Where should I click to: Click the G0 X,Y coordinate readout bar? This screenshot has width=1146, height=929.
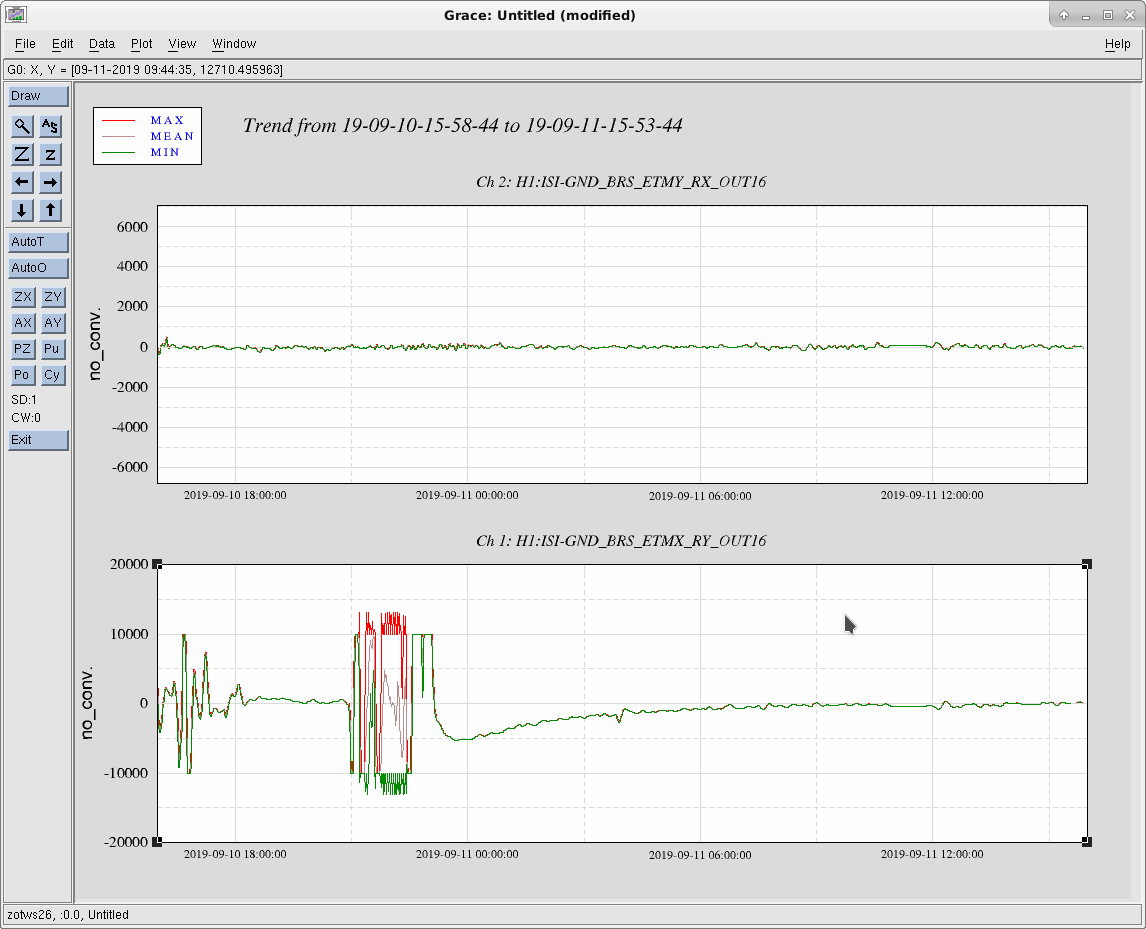coord(572,69)
